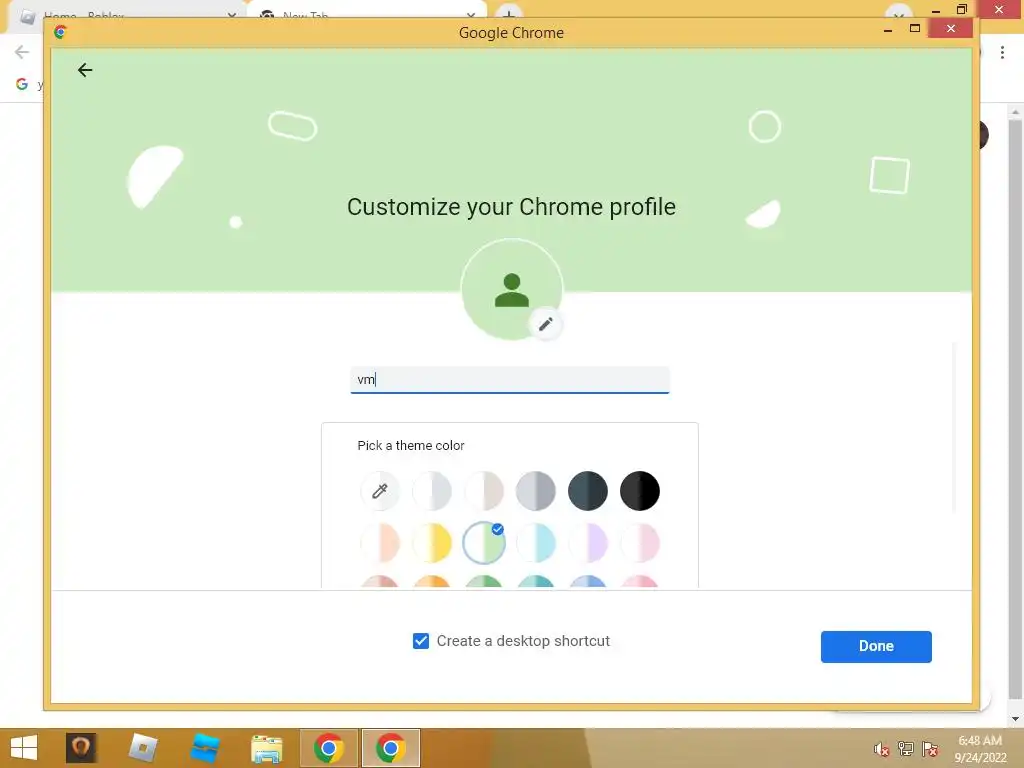Select the light grey theme color
Viewport: 1024px width, 768px height.
coord(432,490)
